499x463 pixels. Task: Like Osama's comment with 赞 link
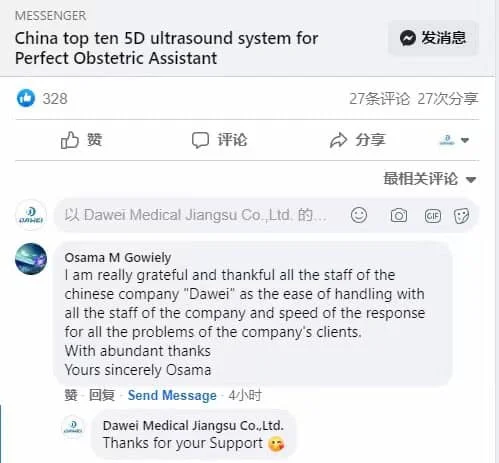pos(71,395)
